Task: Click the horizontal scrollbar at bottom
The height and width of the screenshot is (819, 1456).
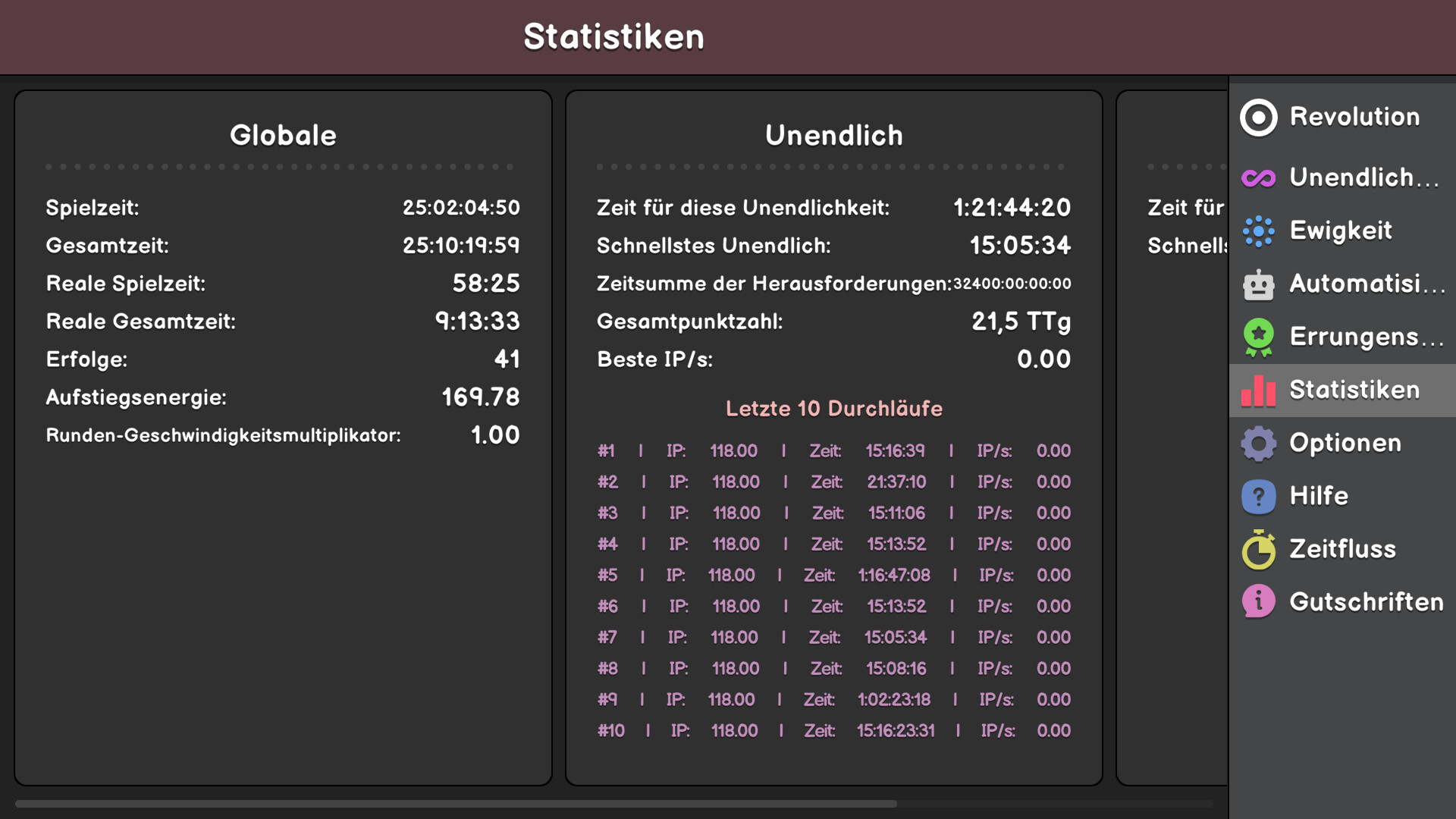Action: 455,803
